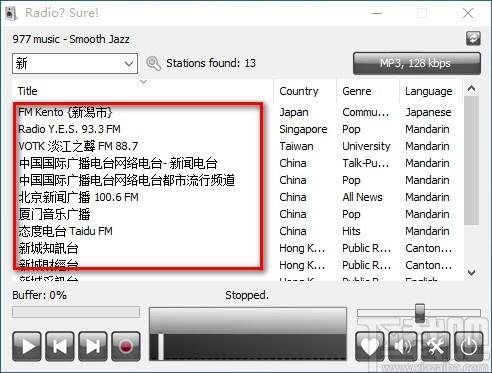Viewport: 492px width, 373px height.
Task: Click the Stations found: 13 label
Action: point(211,63)
